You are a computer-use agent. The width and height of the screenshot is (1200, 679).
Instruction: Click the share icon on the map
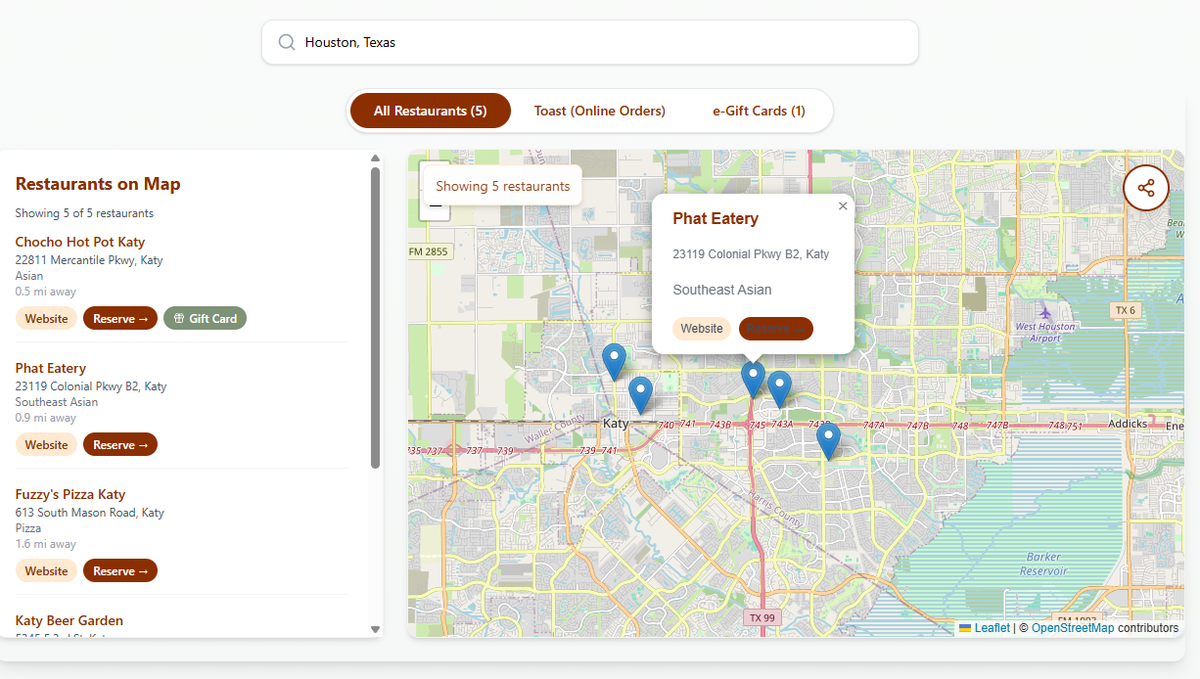tap(1146, 188)
